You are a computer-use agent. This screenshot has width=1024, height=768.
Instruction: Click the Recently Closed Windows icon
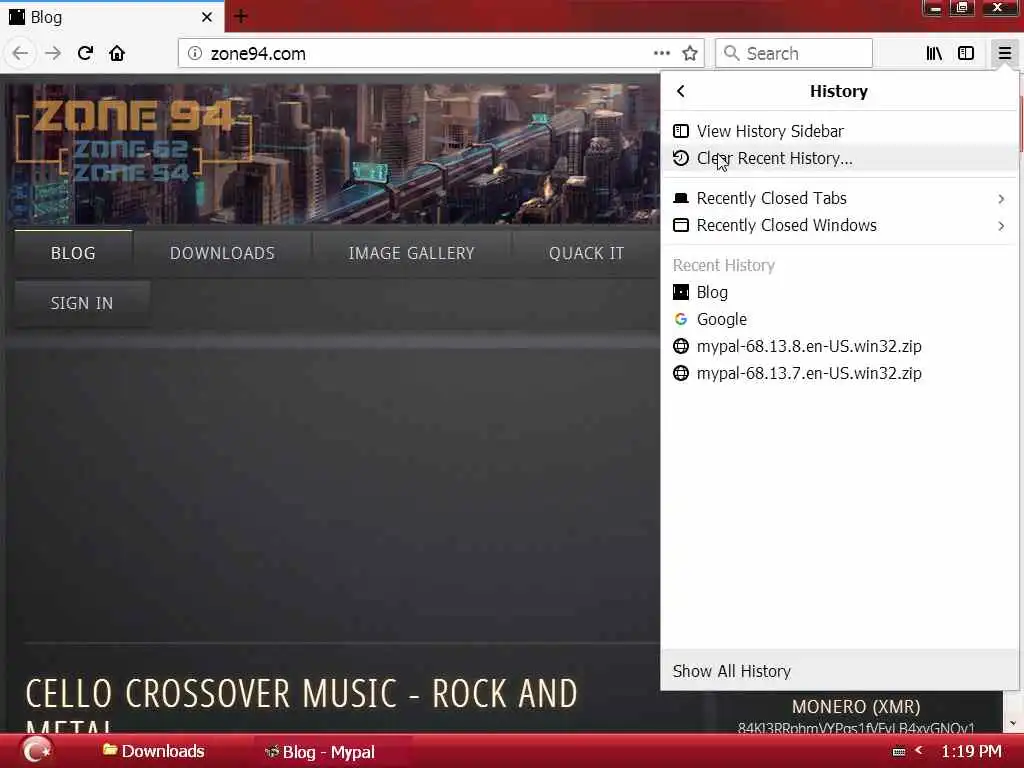coord(680,225)
